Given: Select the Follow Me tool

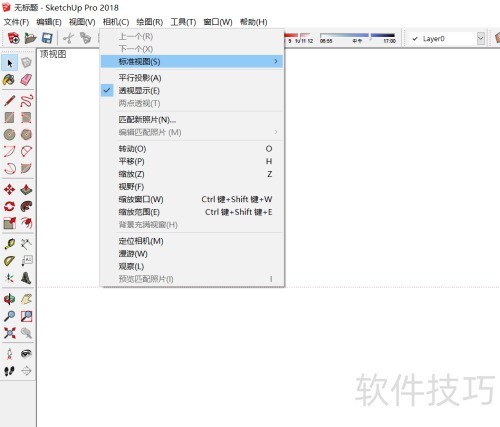Looking at the screenshot, I should click(x=26, y=206).
